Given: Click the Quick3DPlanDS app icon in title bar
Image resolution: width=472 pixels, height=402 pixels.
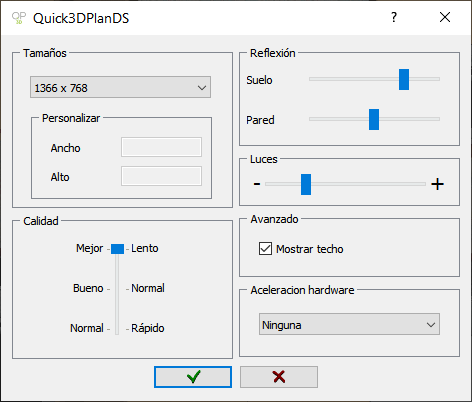Looking at the screenshot, I should click(19, 18).
